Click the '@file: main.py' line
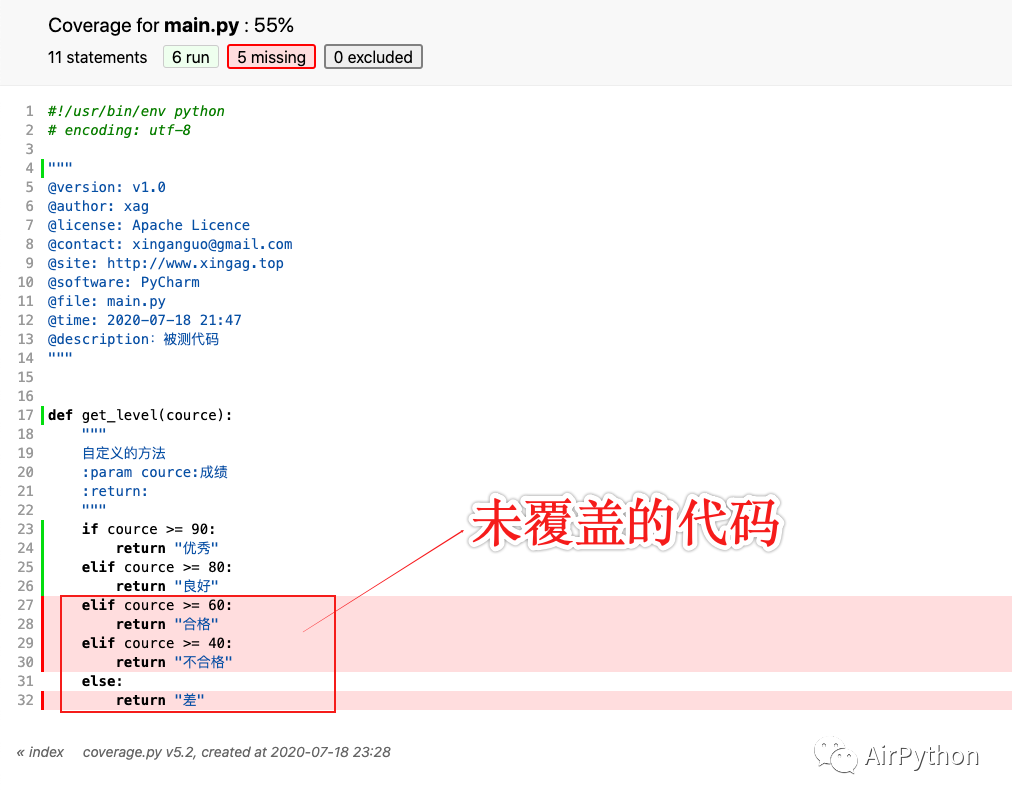This screenshot has height=803, width=1012. [106, 301]
